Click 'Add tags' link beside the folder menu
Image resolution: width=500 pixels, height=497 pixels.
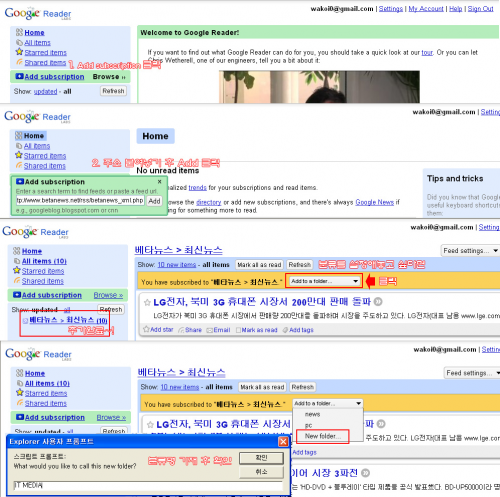pyautogui.click(x=304, y=452)
